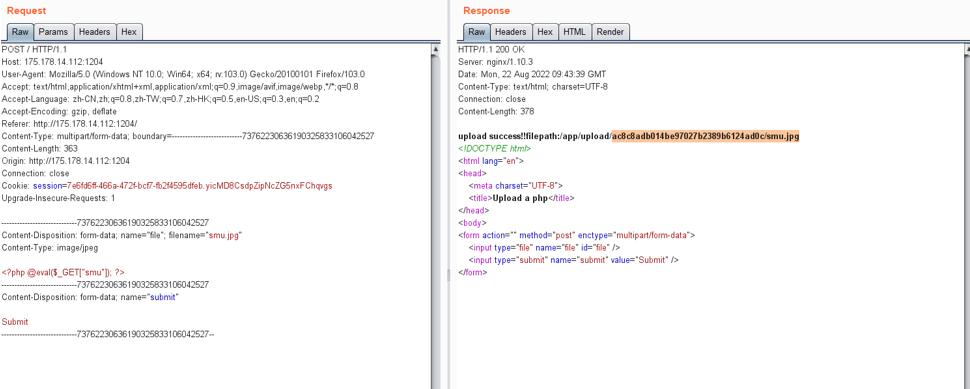Click the Accept-Language header line
970x389 pixels.
[160, 99]
